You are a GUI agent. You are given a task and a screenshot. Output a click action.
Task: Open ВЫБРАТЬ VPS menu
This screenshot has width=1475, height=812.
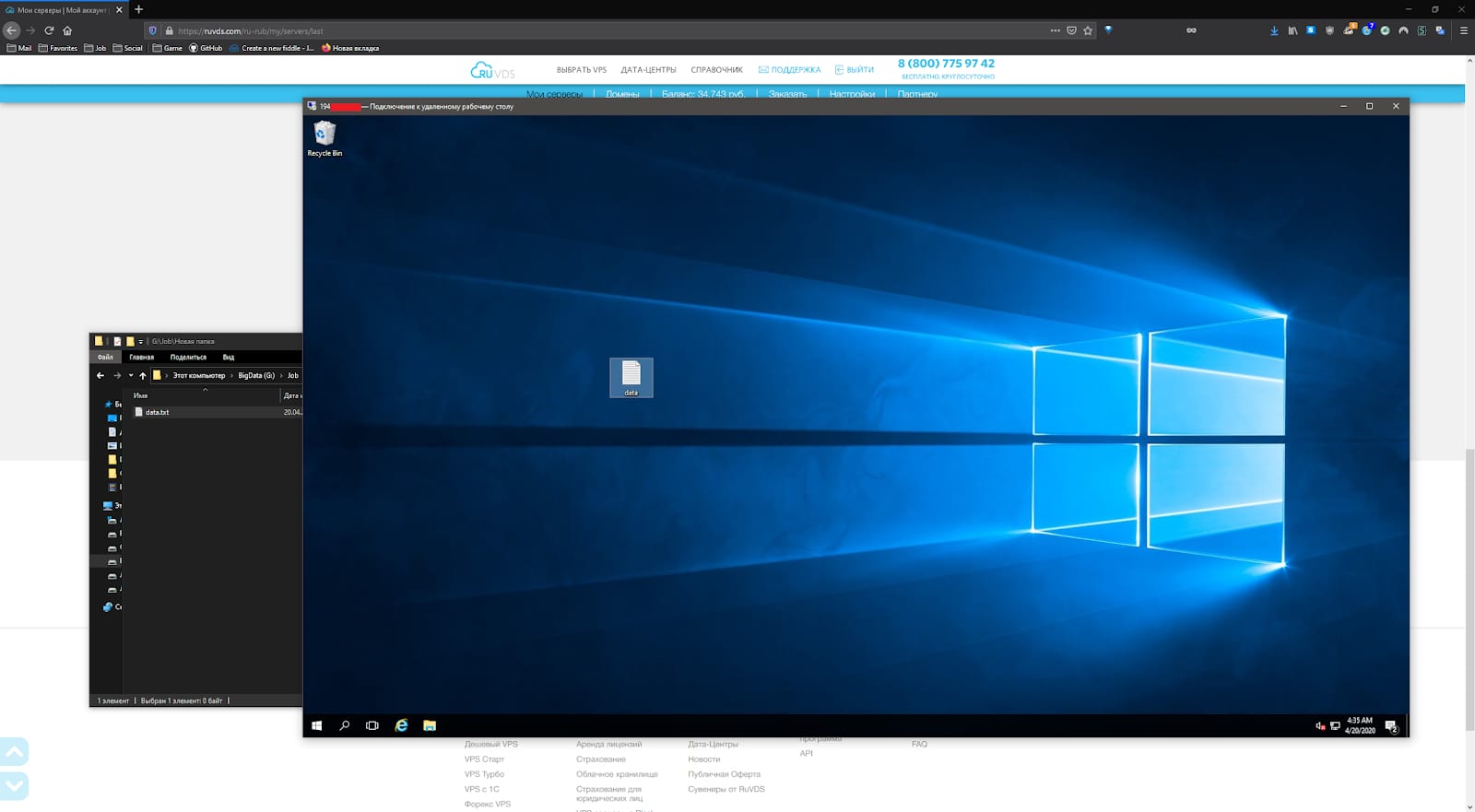coord(582,70)
